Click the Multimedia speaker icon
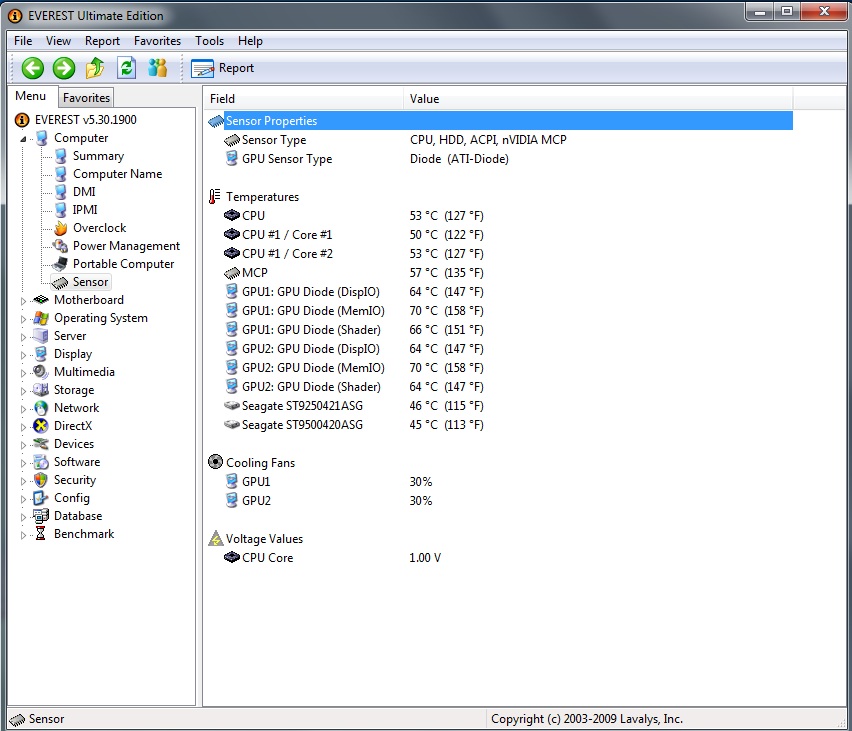Viewport: 852px width, 731px height. (x=40, y=372)
